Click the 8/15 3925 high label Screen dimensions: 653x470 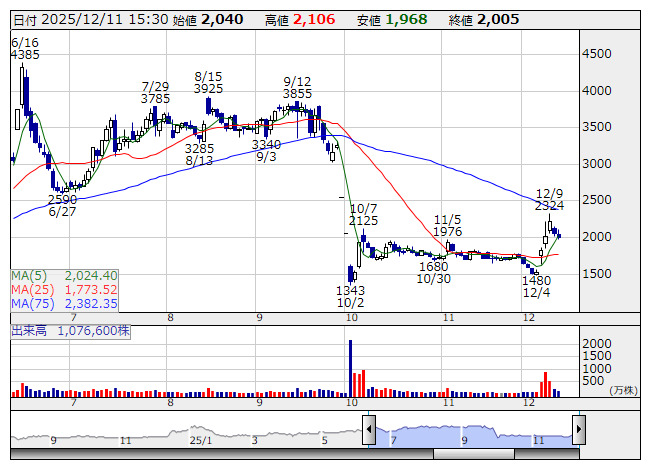click(x=208, y=82)
